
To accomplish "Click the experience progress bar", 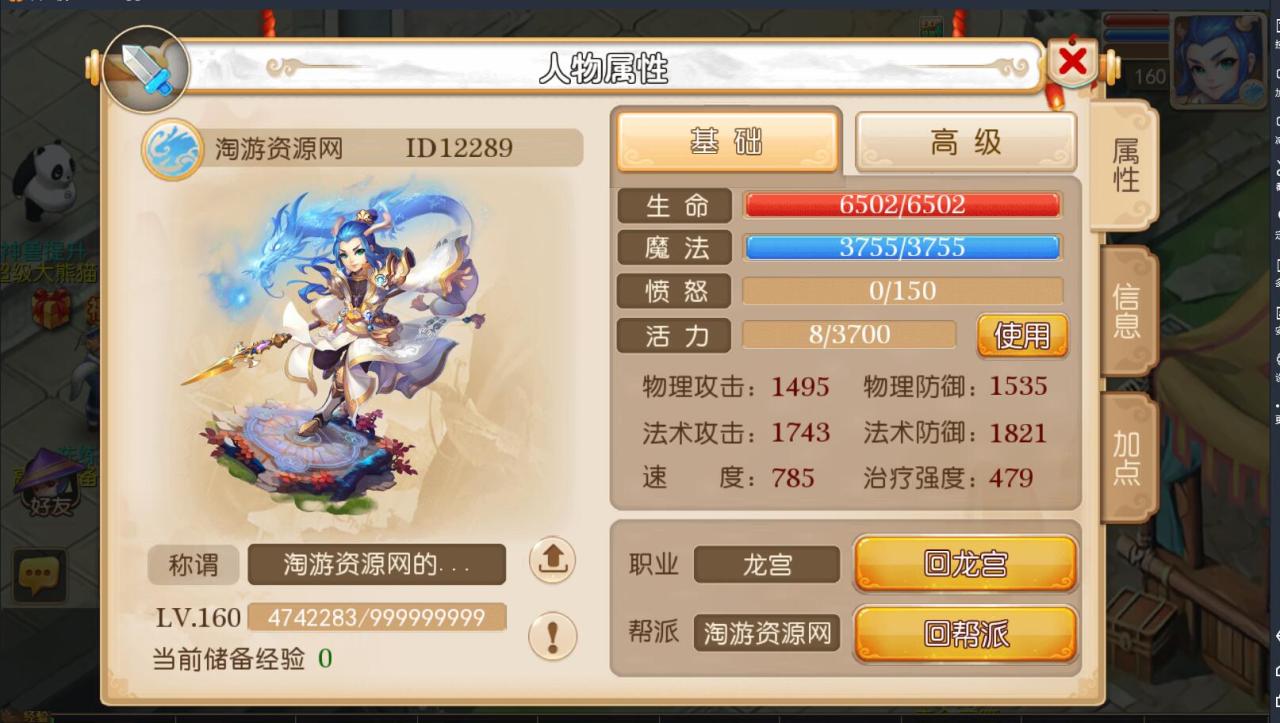I will click(x=377, y=617).
